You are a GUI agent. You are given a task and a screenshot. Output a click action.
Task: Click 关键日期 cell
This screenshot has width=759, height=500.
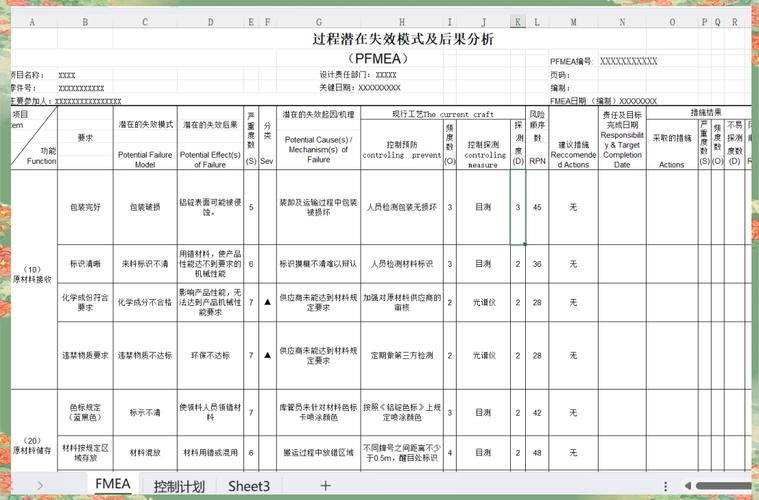click(360, 88)
